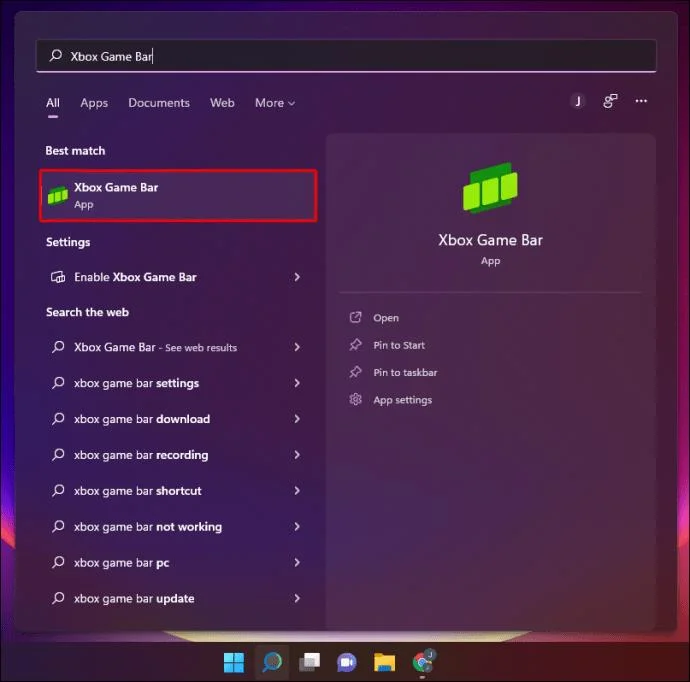Open Enable Xbox Game Bar setting

coord(176,277)
